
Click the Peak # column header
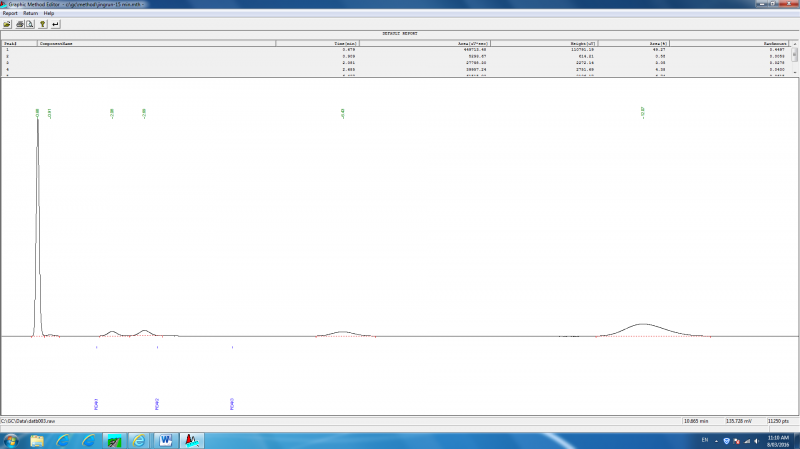coord(19,43)
